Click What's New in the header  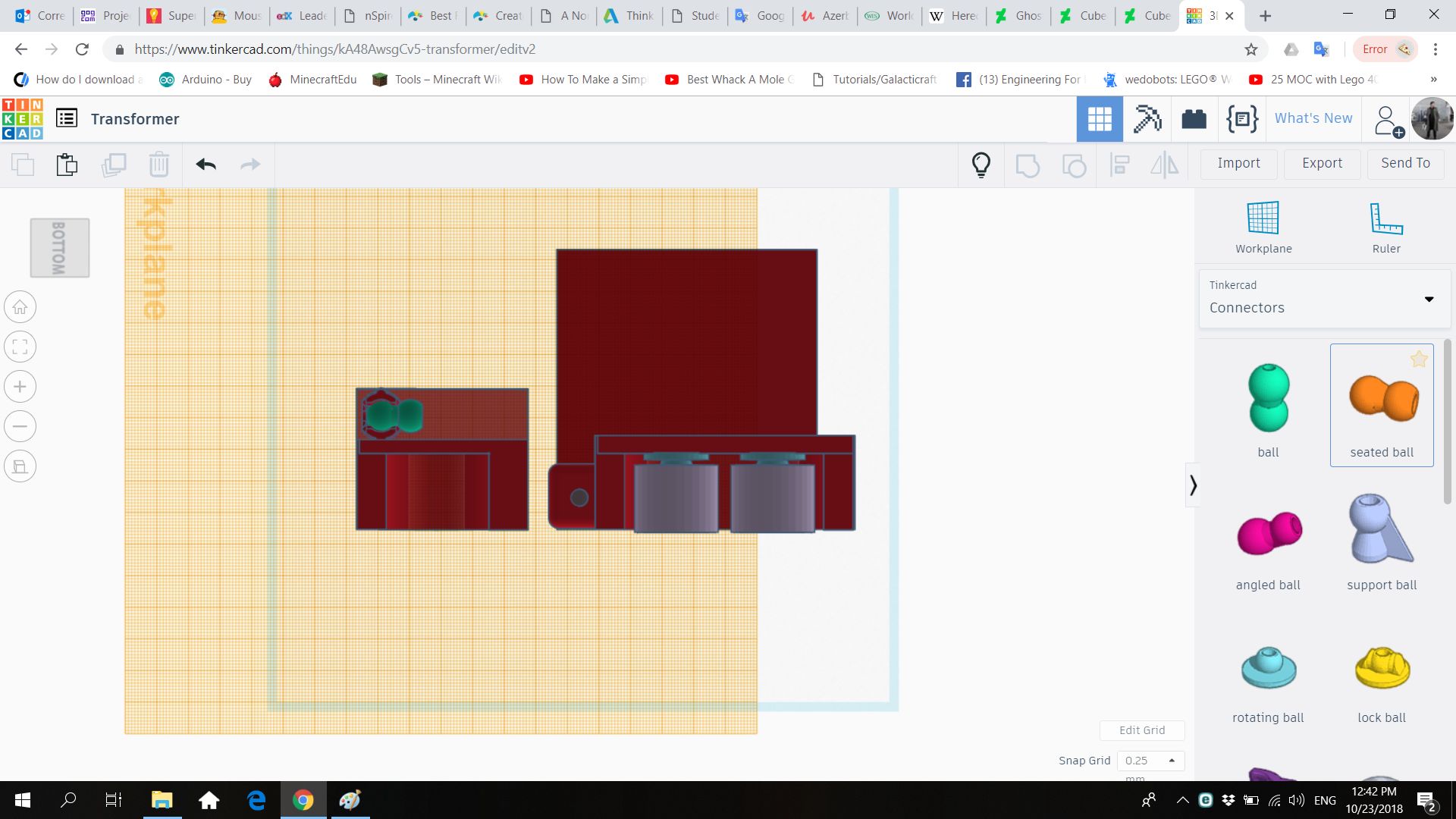(1313, 118)
